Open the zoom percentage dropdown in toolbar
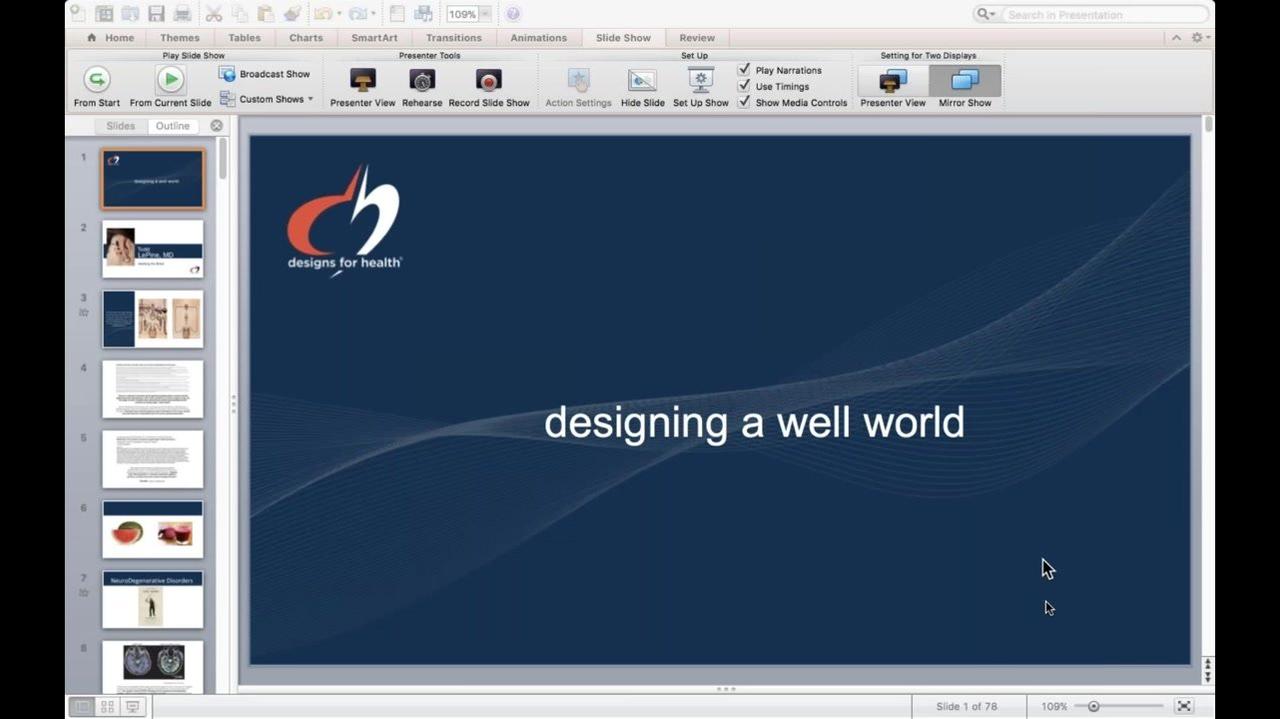Screen dimensions: 1280x719 pyautogui.click(x=485, y=14)
